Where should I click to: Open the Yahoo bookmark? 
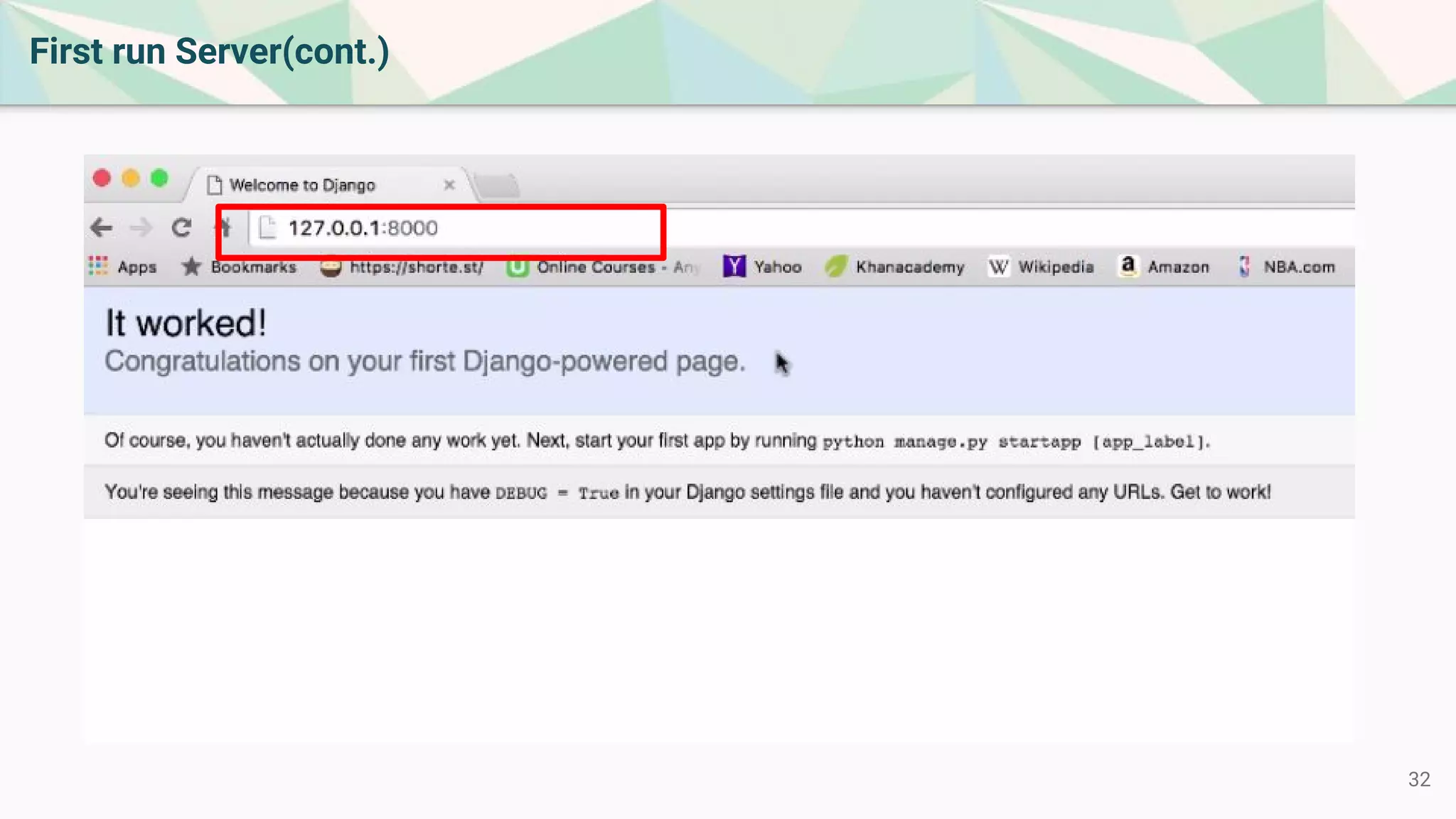[x=778, y=267]
